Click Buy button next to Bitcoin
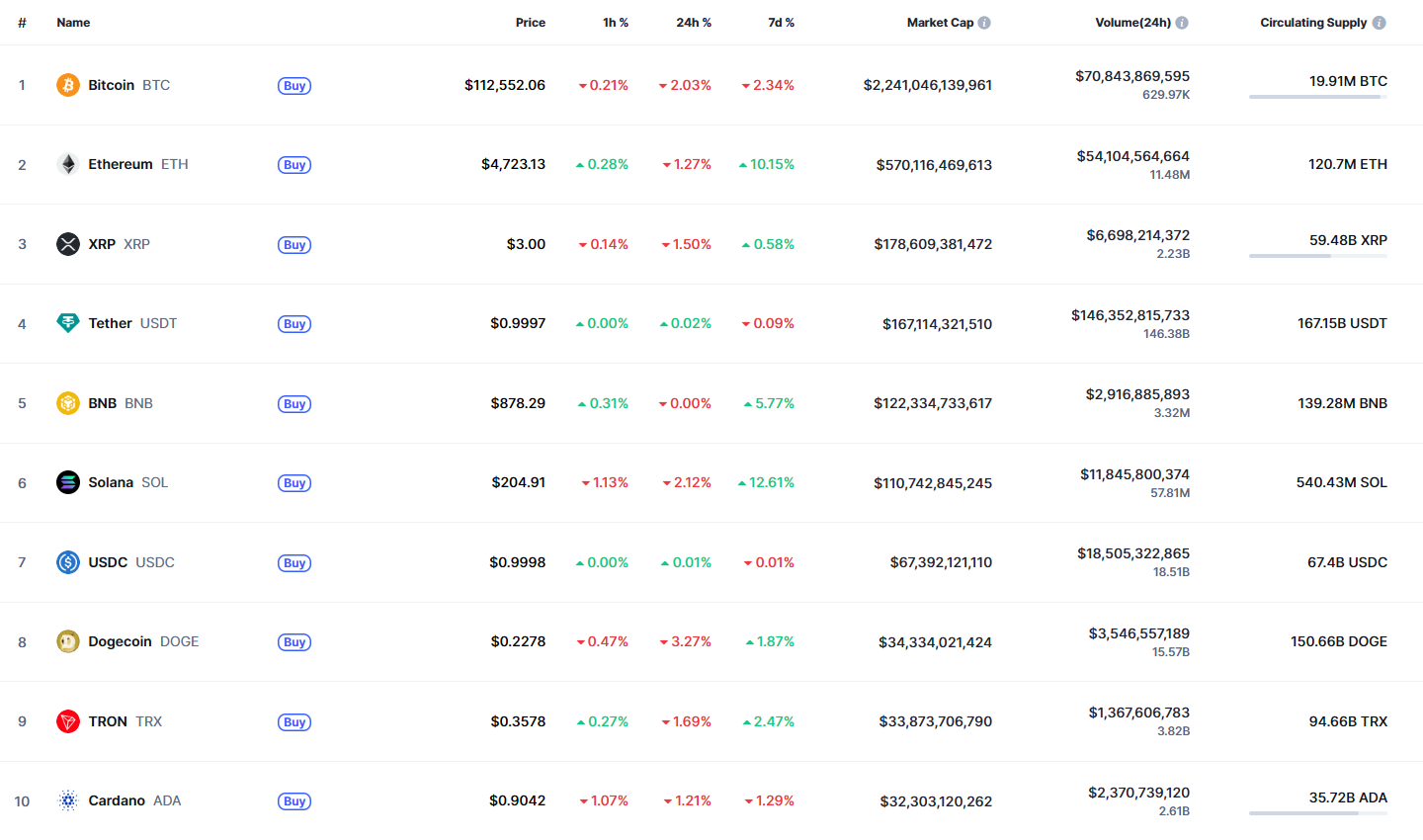The height and width of the screenshot is (840, 1423). click(294, 86)
